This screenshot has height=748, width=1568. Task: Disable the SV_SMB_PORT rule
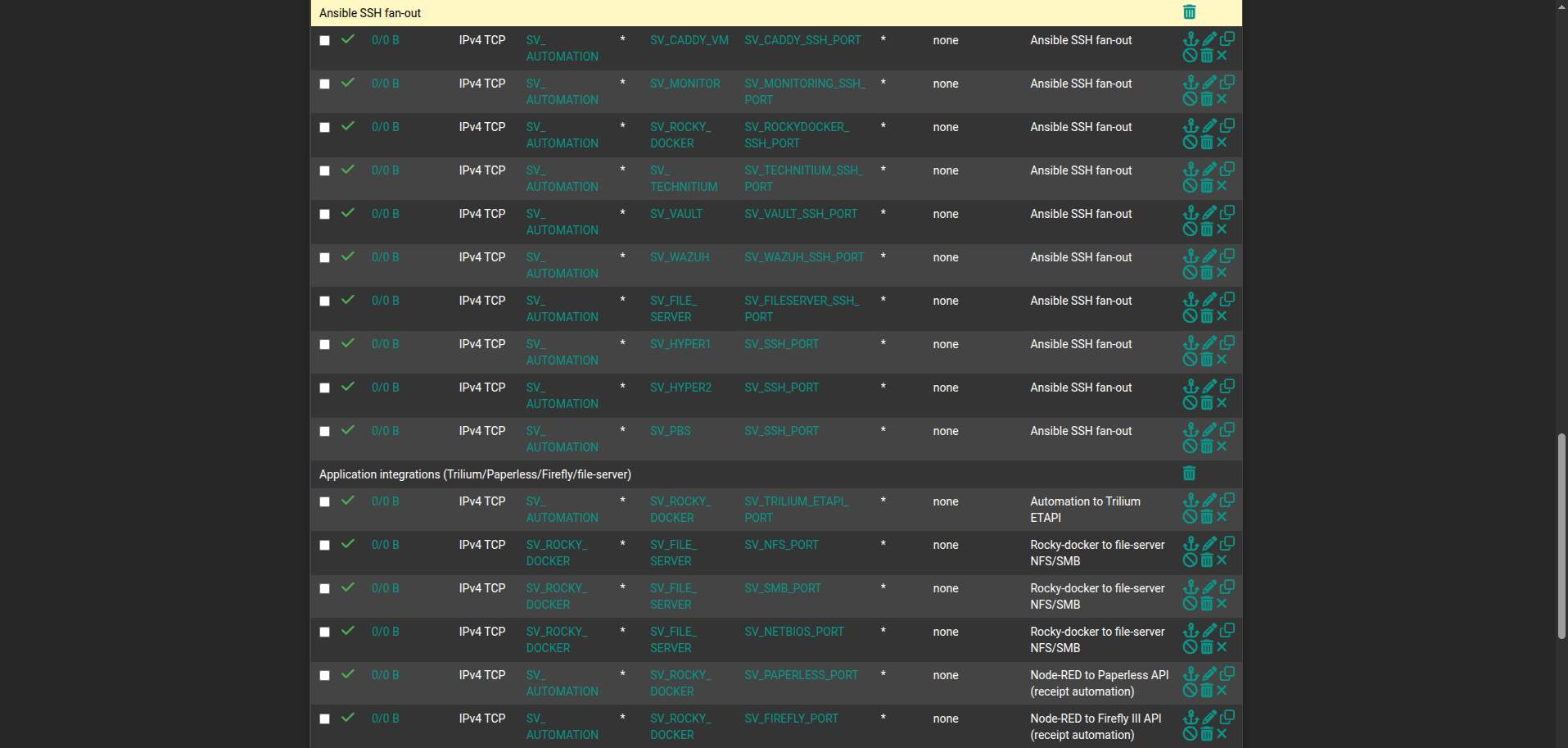(x=1191, y=604)
